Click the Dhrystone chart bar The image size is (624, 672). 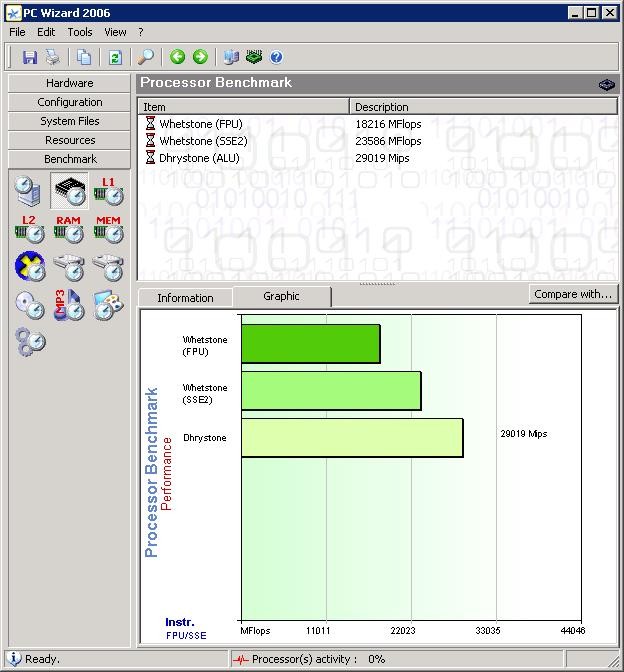coord(352,438)
